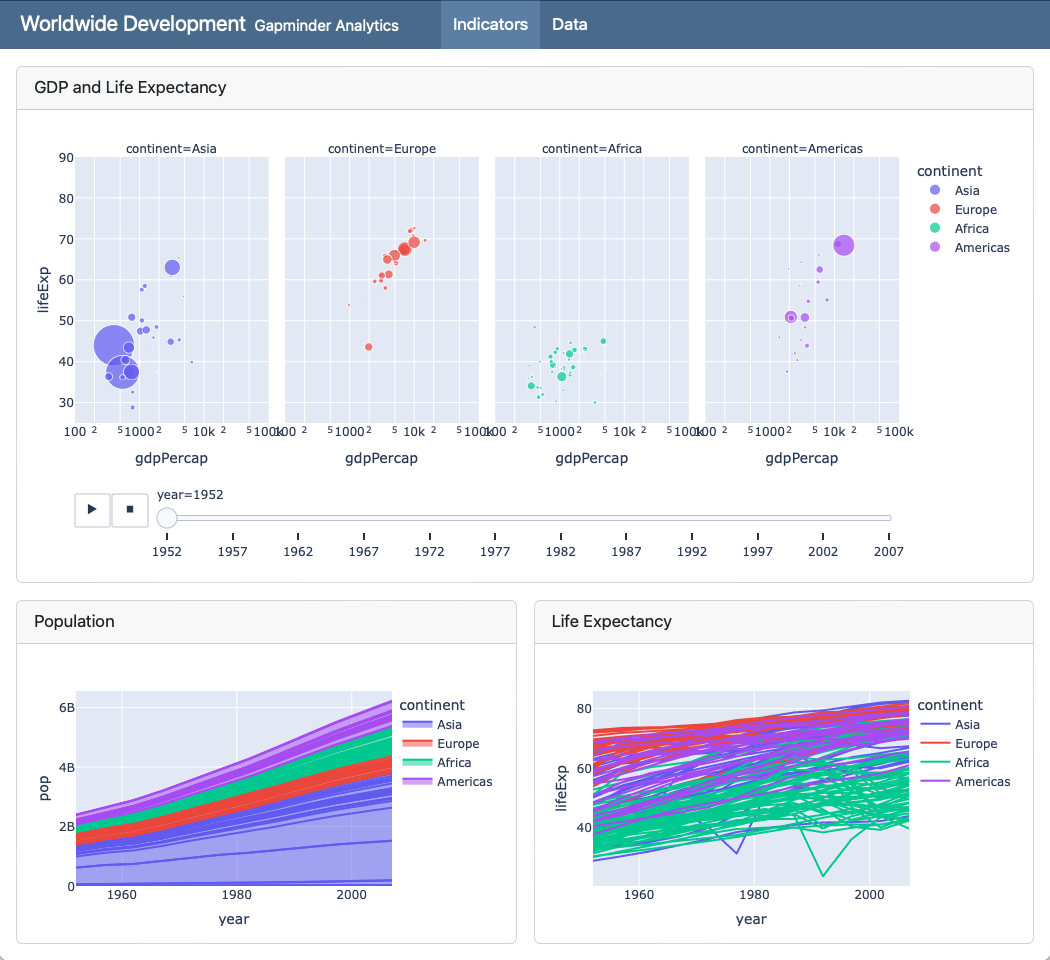Toggle Asia in the scatter plot legend

click(x=966, y=191)
